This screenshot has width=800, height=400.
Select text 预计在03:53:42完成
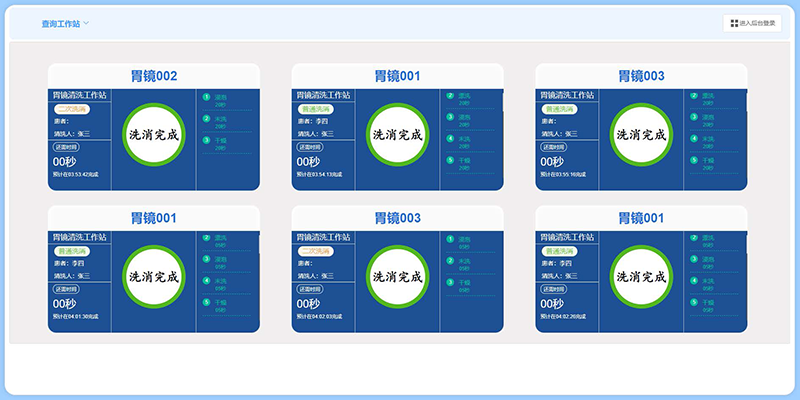(x=76, y=174)
